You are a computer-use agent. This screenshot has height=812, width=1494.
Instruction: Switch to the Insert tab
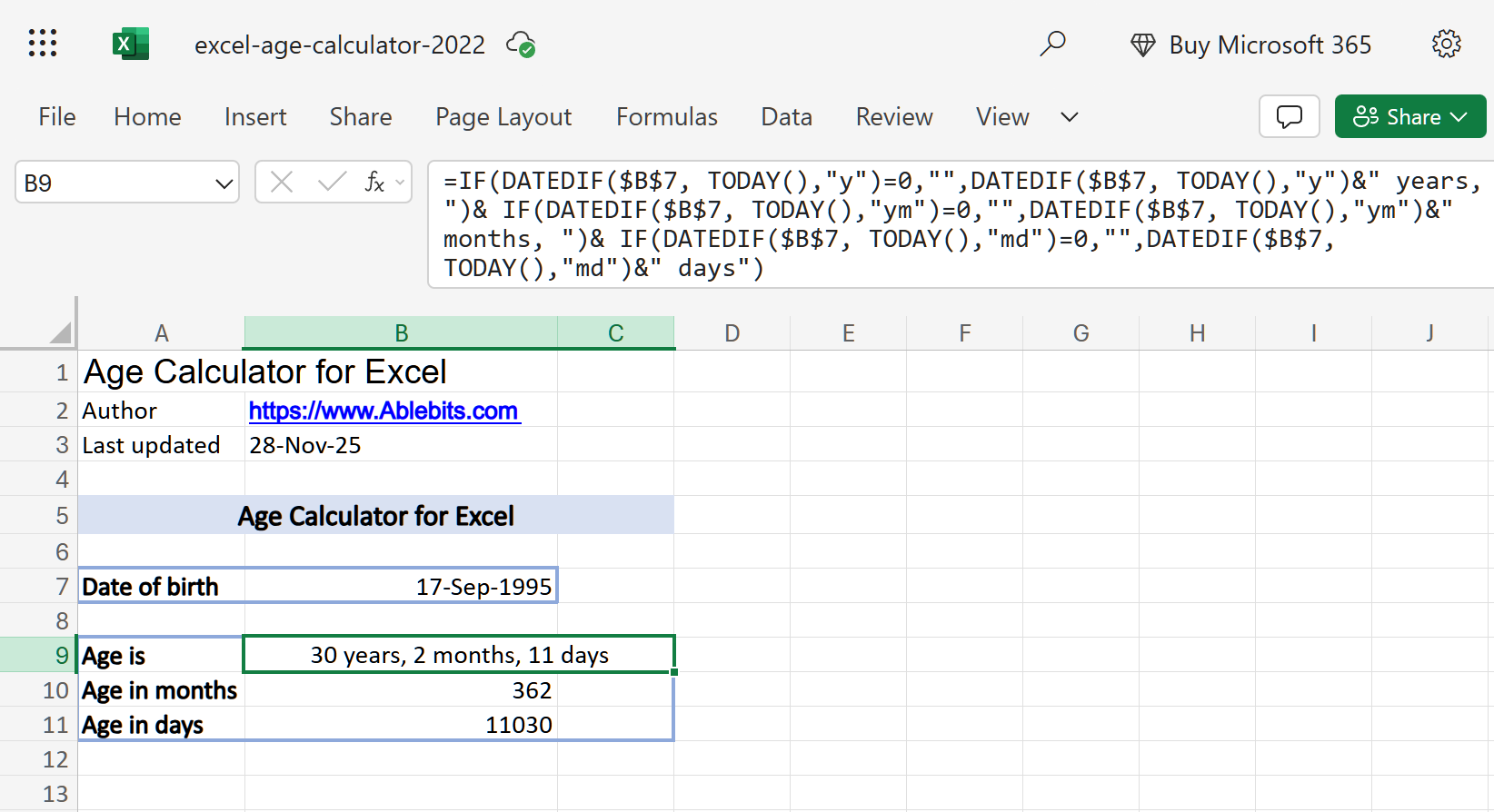255,116
